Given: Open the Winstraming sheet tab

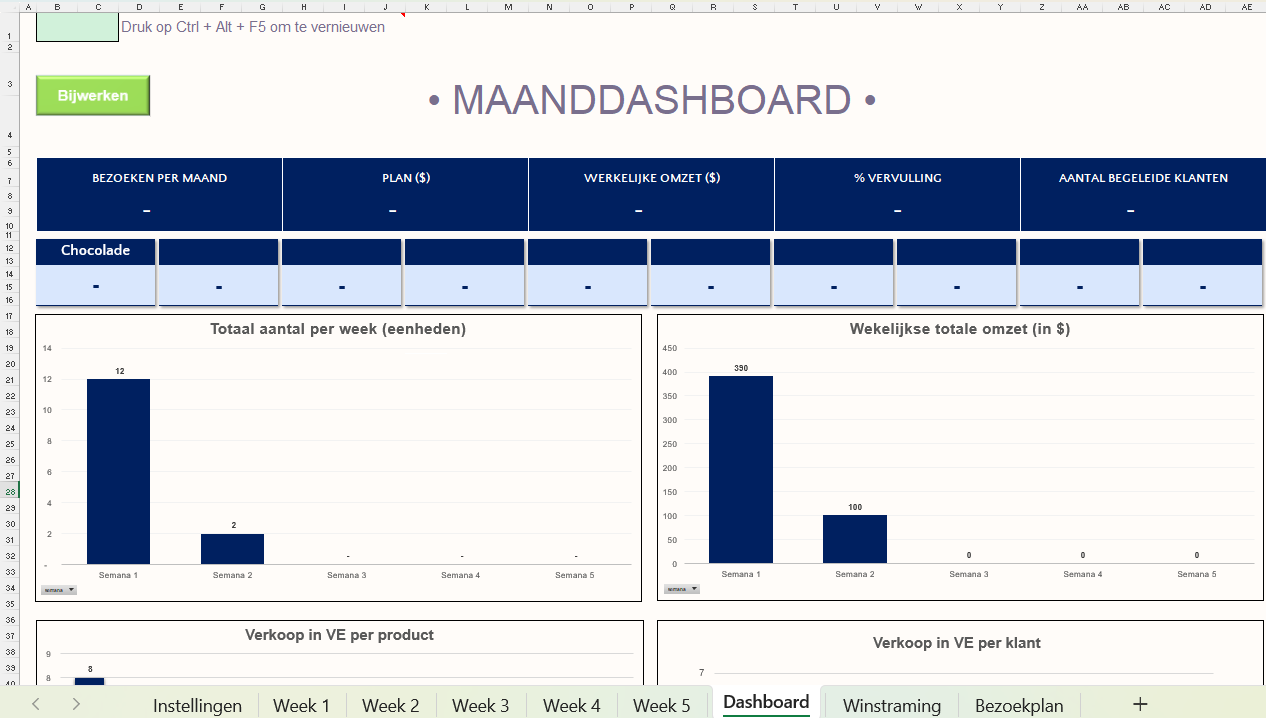Looking at the screenshot, I should [891, 705].
